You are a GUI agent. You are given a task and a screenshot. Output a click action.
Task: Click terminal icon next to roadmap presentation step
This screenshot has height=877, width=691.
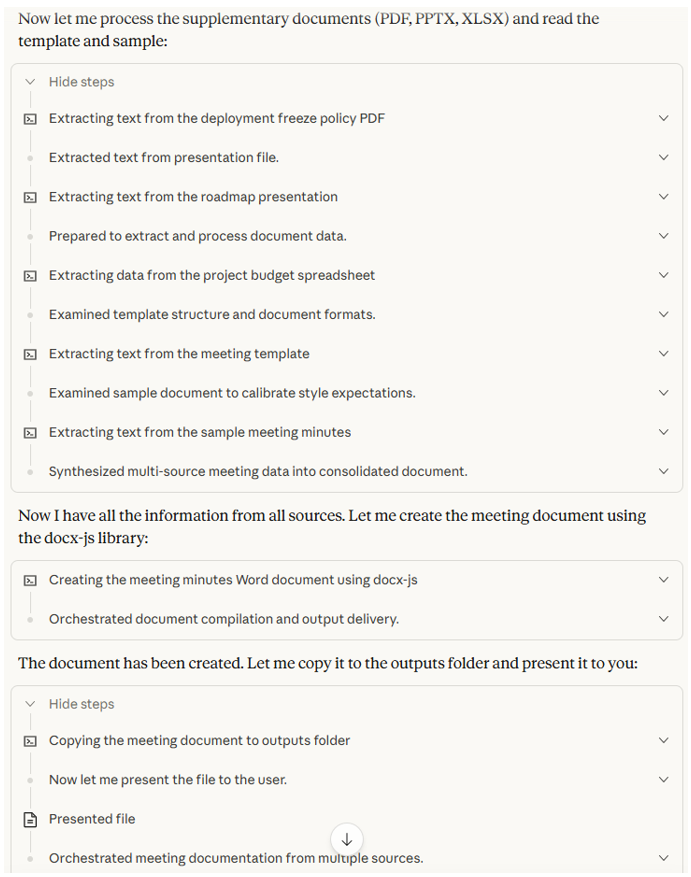30,197
